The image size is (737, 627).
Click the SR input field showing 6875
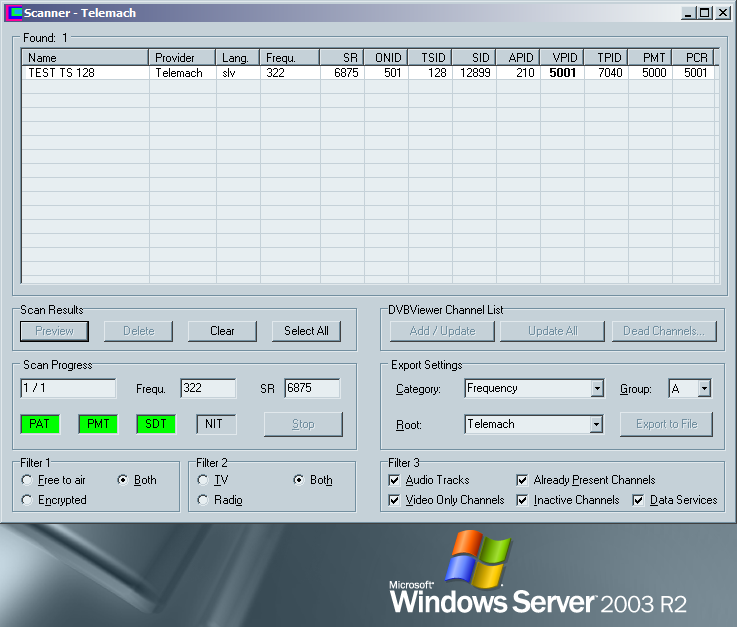click(x=312, y=389)
